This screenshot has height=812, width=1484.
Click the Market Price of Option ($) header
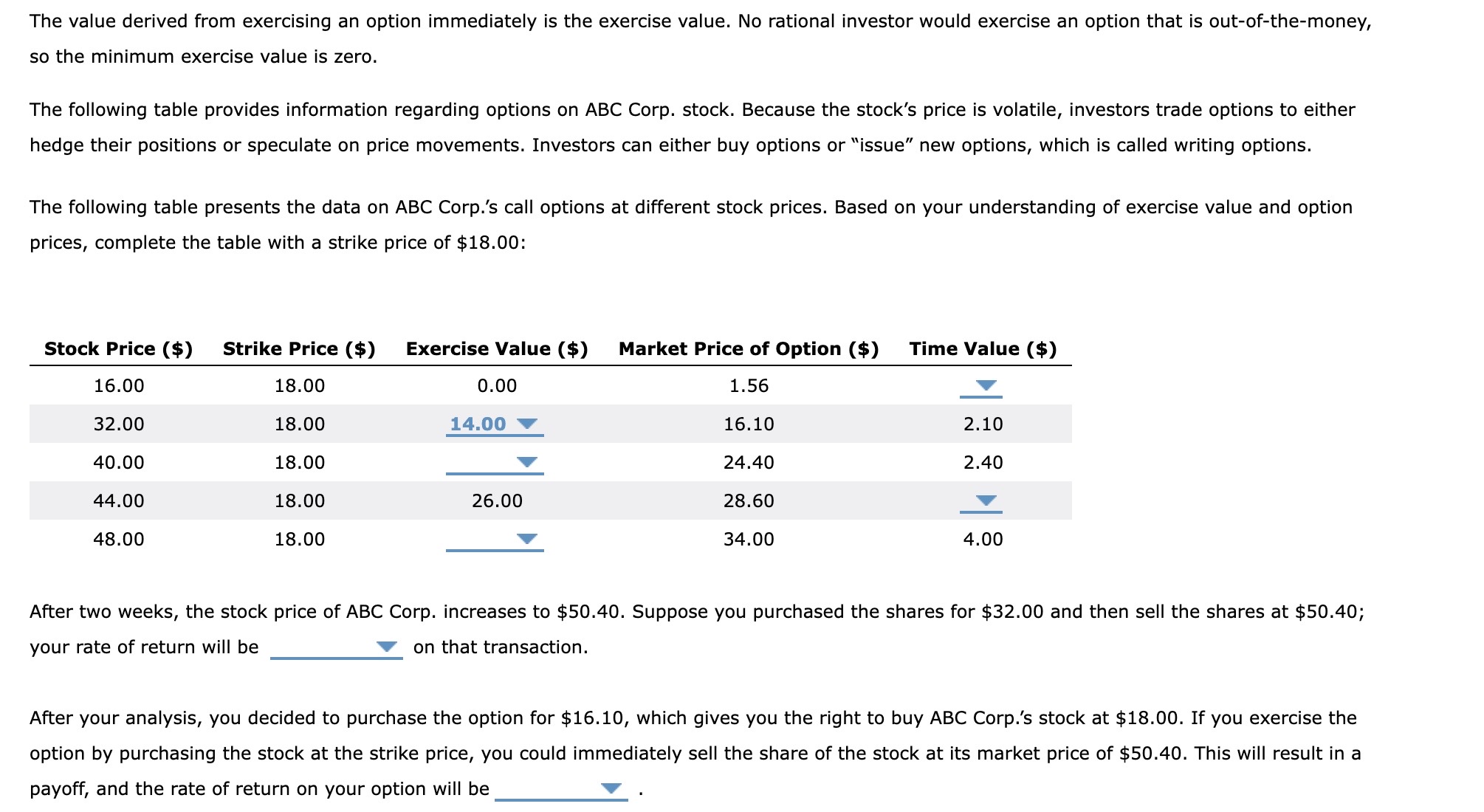749,348
